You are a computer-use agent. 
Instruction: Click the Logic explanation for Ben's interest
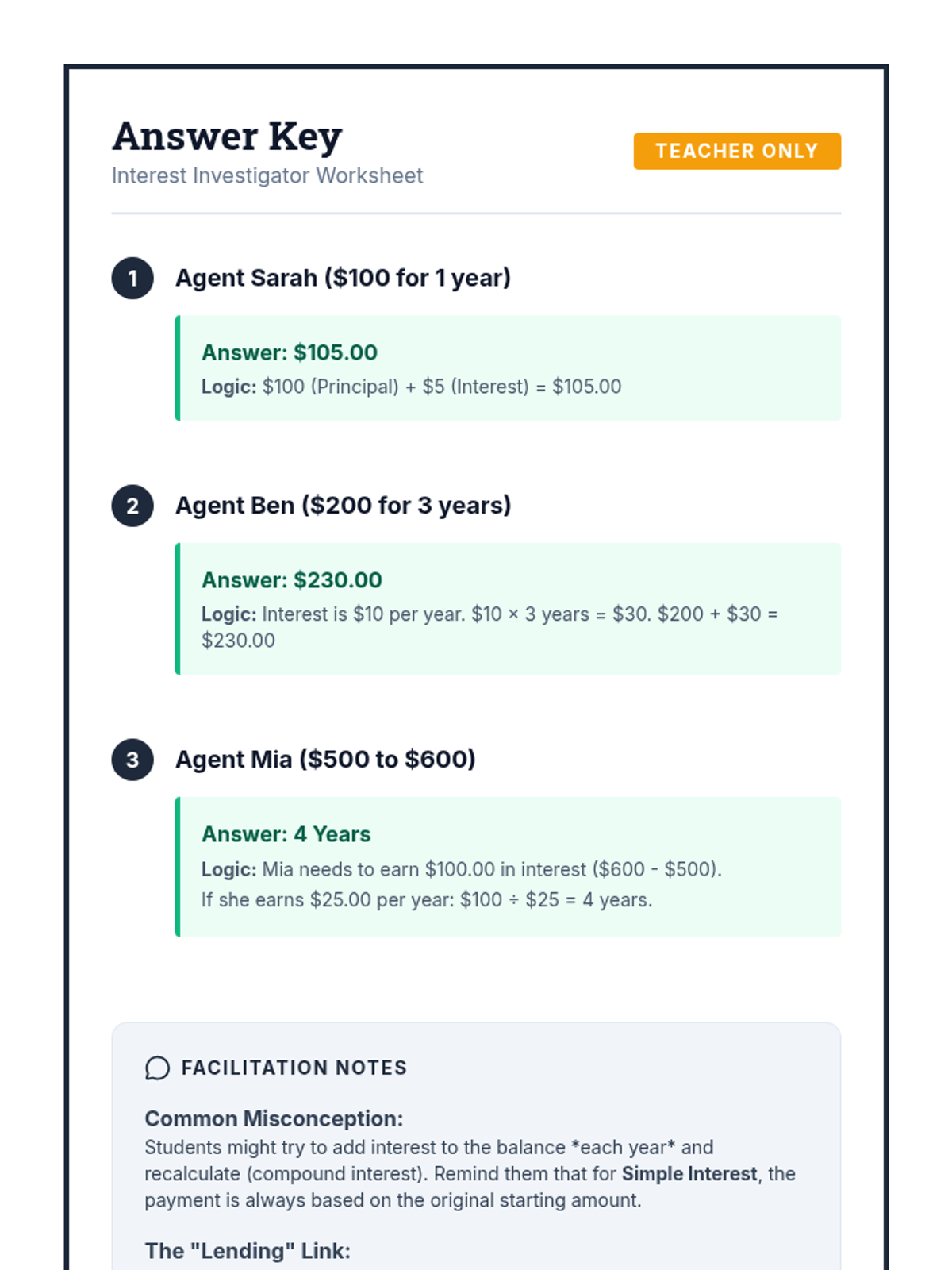[x=489, y=627]
